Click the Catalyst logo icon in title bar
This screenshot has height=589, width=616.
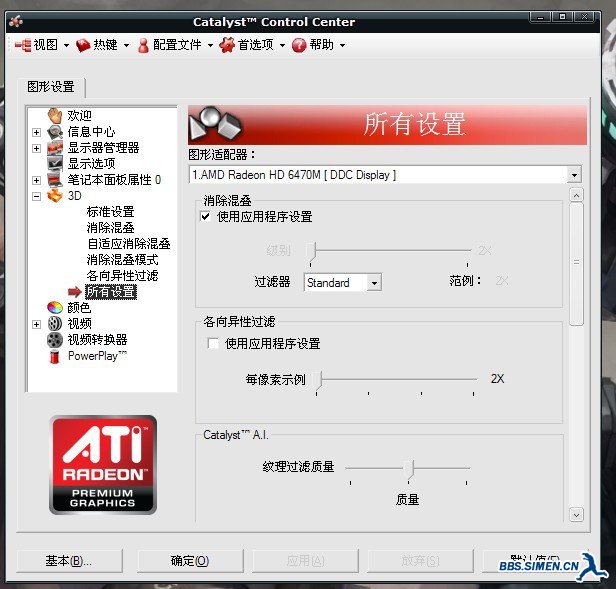[x=16, y=21]
